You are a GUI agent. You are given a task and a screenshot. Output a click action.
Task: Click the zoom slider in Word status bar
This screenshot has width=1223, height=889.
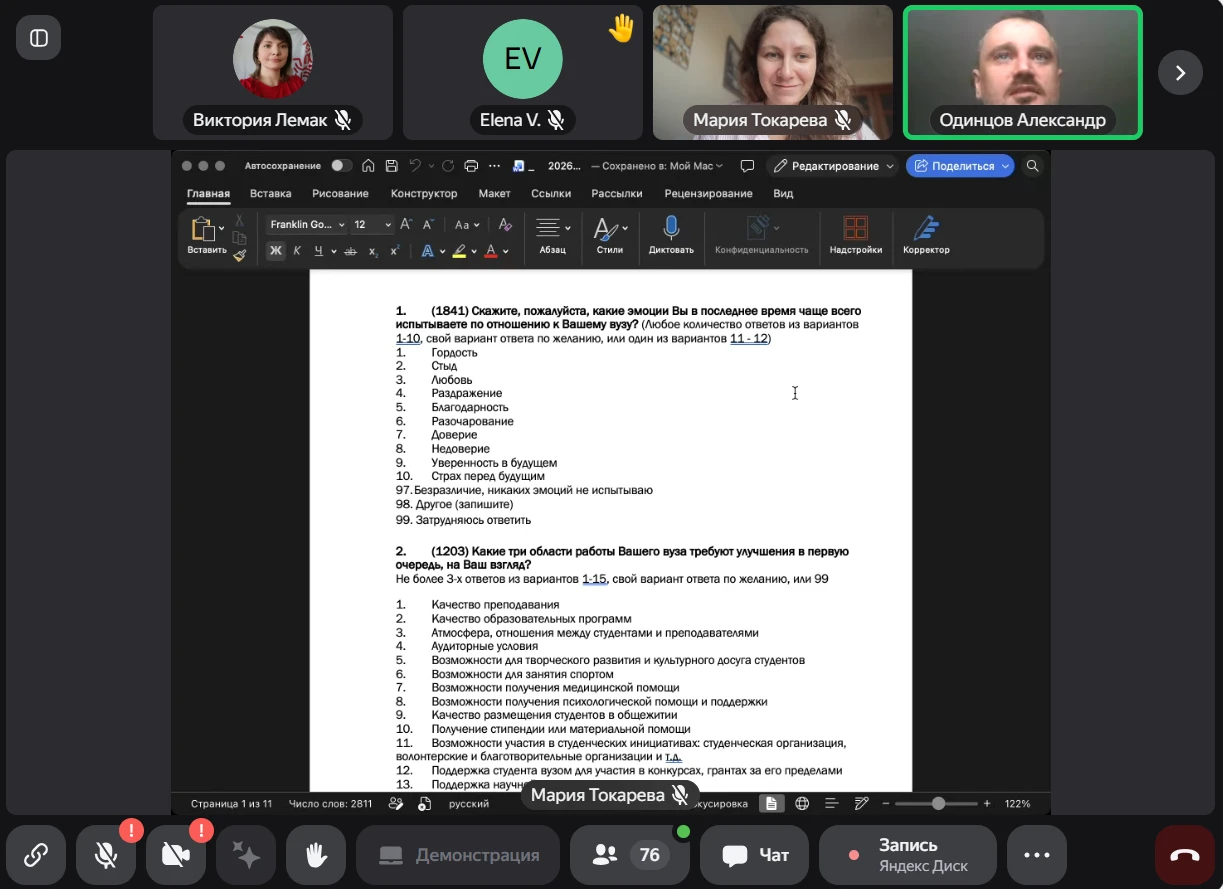938,803
